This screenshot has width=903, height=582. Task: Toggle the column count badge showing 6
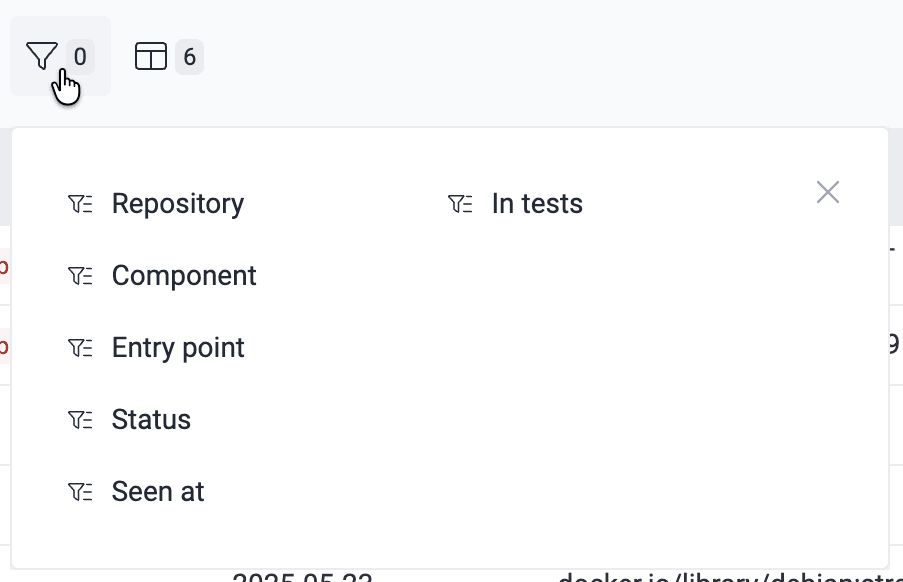187,57
